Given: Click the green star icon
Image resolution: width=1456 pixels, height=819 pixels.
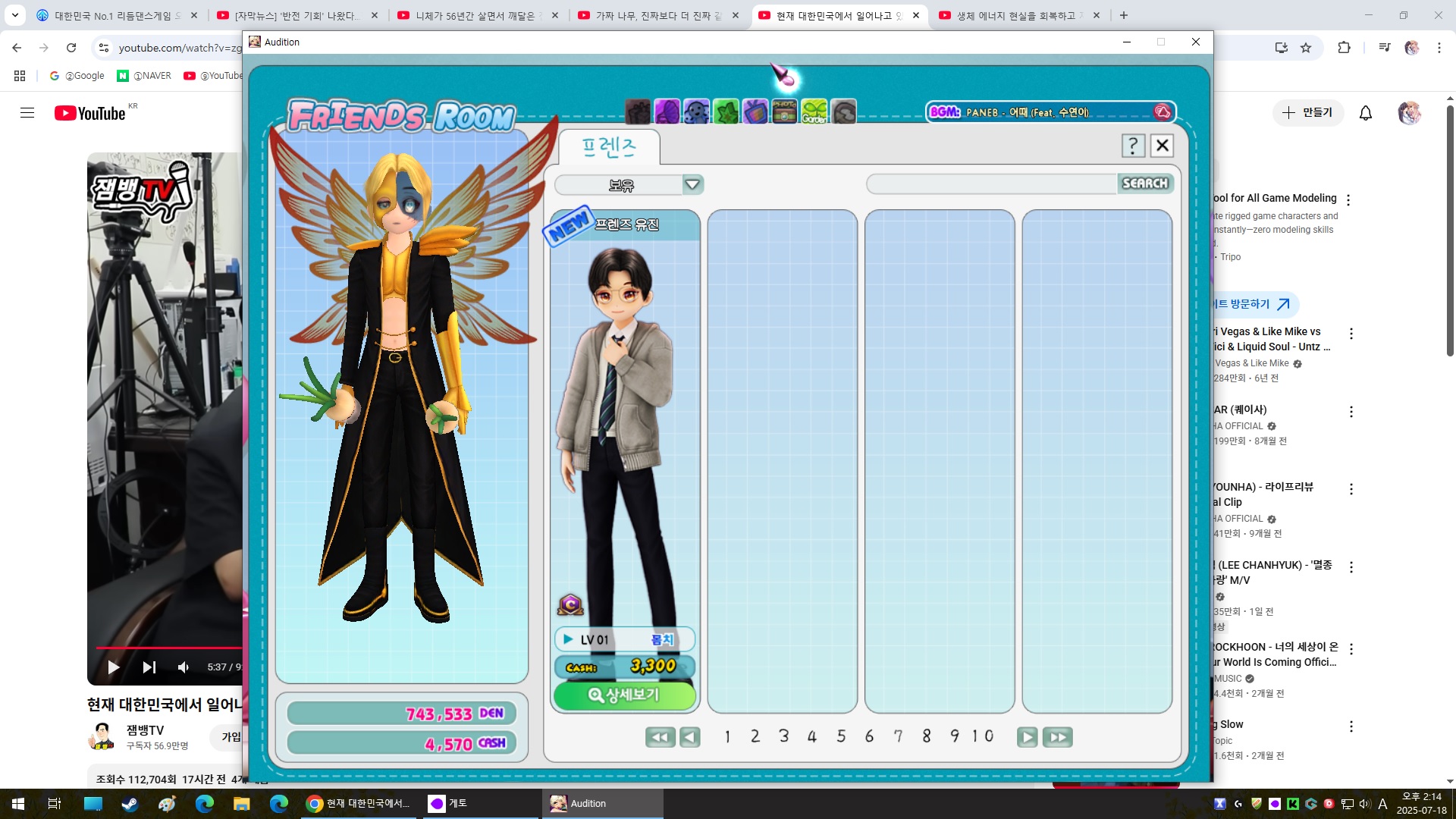Looking at the screenshot, I should pyautogui.click(x=726, y=112).
